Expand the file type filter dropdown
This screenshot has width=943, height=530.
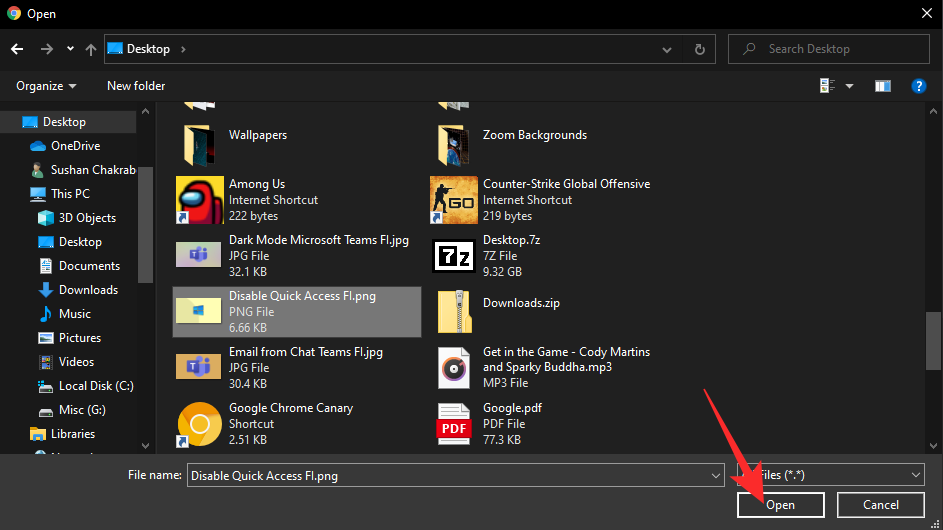point(916,476)
